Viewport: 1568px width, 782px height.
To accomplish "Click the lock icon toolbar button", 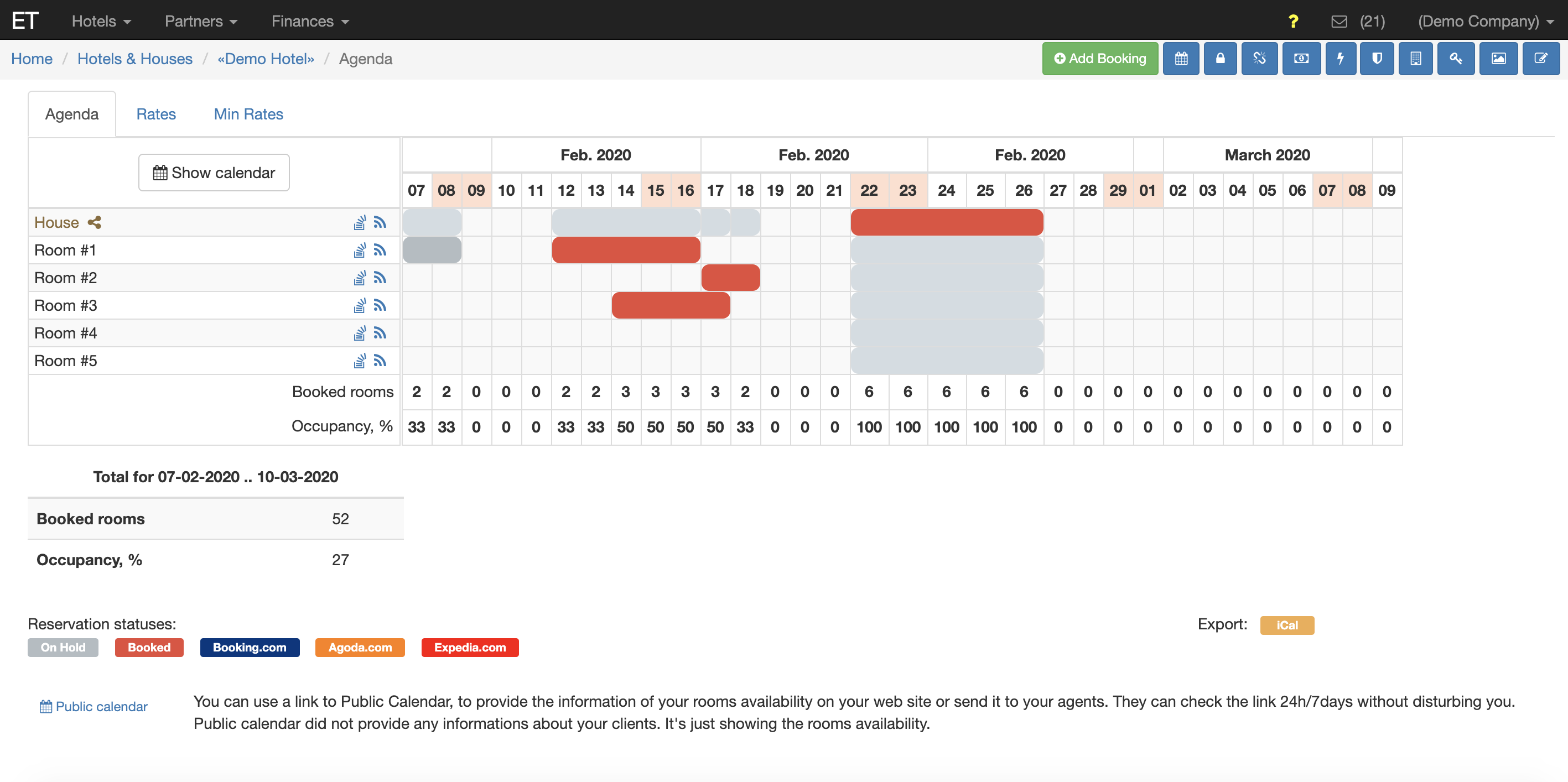I will [x=1220, y=59].
